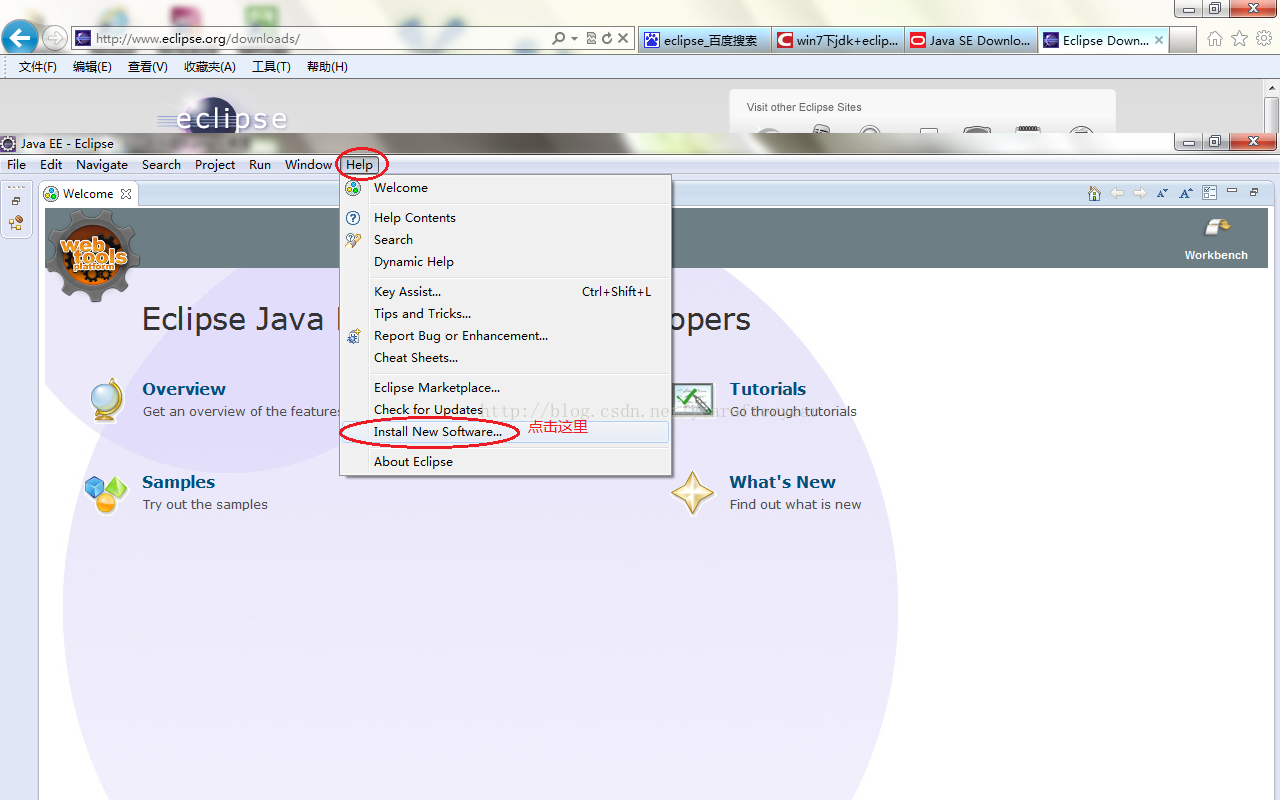The image size is (1280, 800).
Task: Go to Workbench via the curved arrow icon
Action: [x=1216, y=228]
